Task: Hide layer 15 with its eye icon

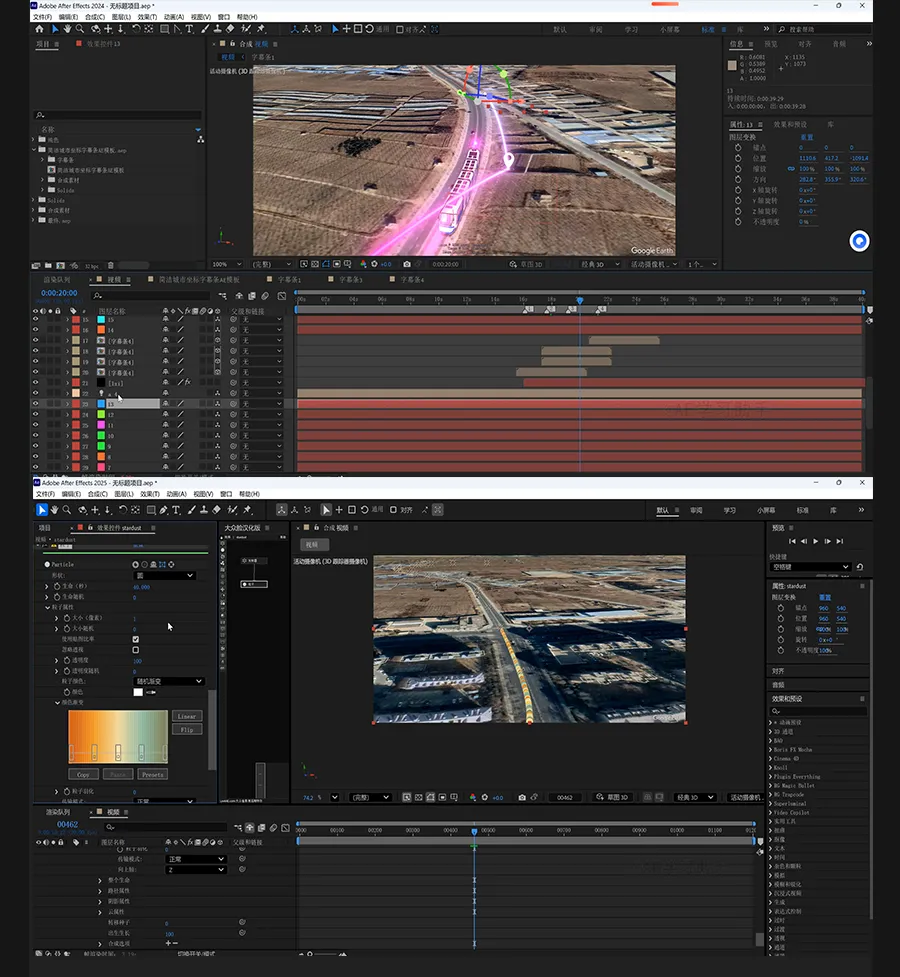Action: pyautogui.click(x=35, y=319)
